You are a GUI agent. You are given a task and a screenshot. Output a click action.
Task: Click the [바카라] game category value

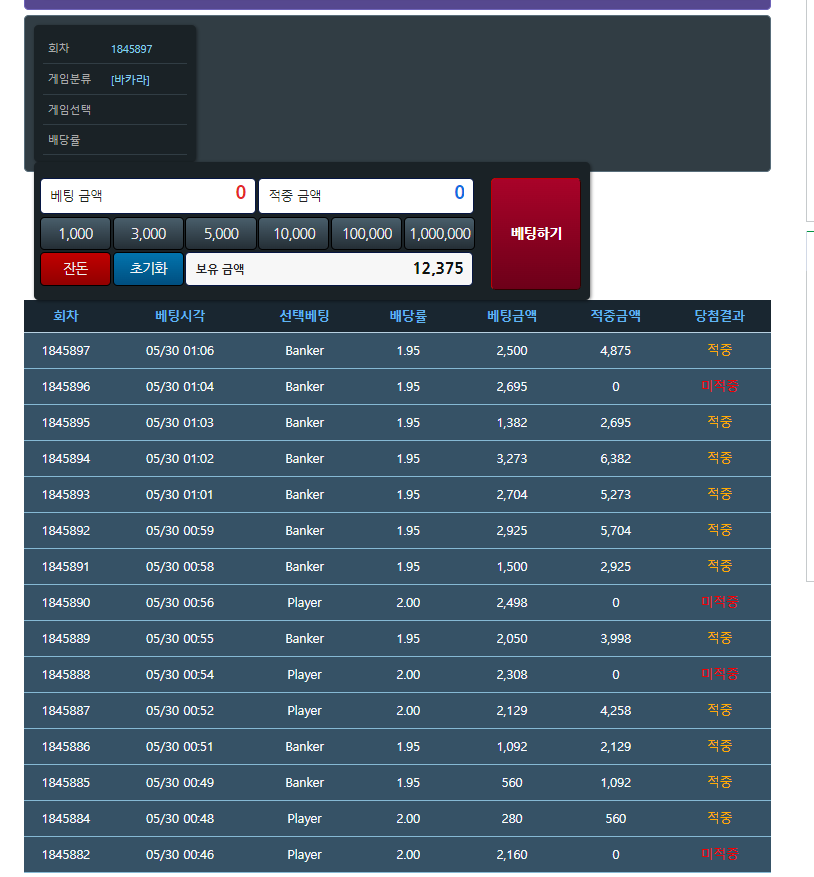coord(130,80)
